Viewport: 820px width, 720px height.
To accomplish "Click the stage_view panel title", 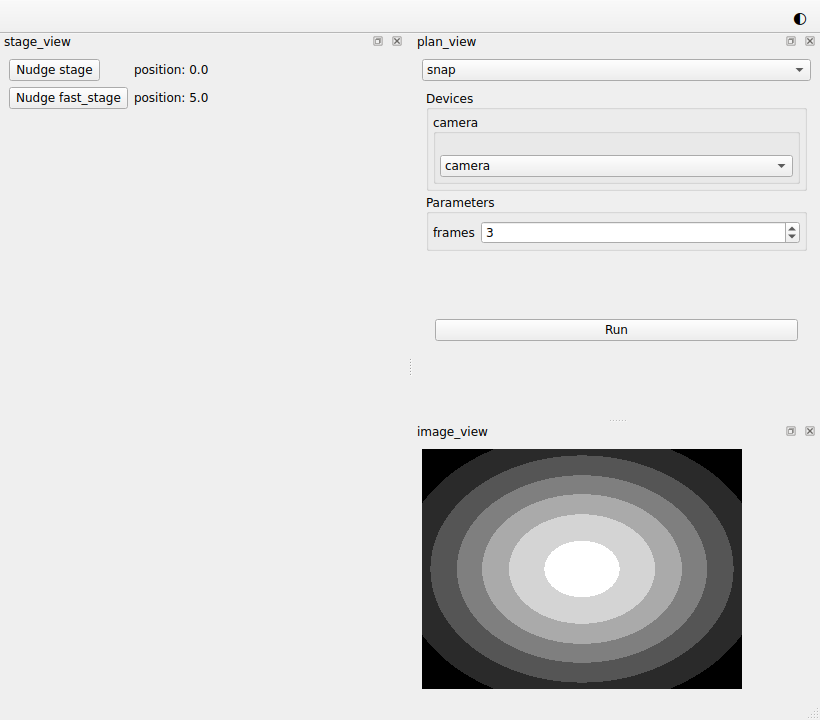I will click(37, 42).
